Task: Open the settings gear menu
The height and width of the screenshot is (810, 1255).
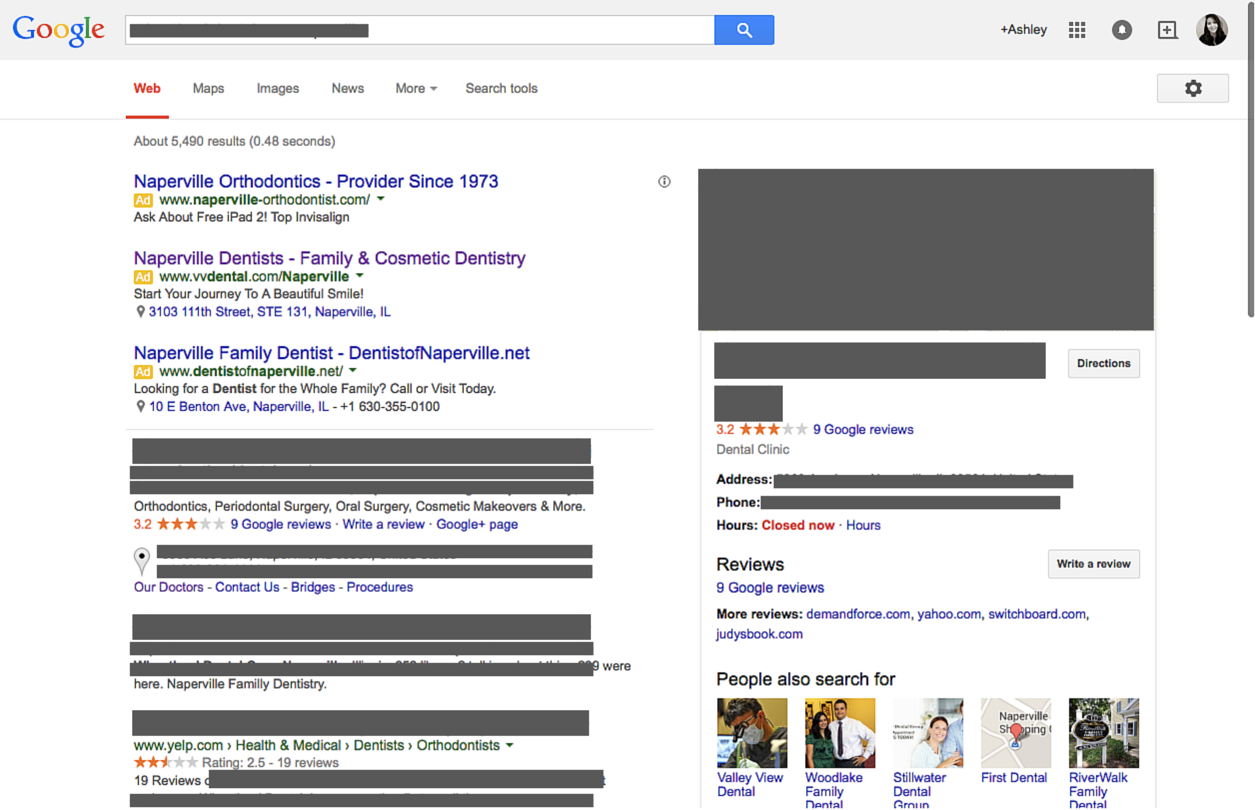Action: (x=1193, y=88)
